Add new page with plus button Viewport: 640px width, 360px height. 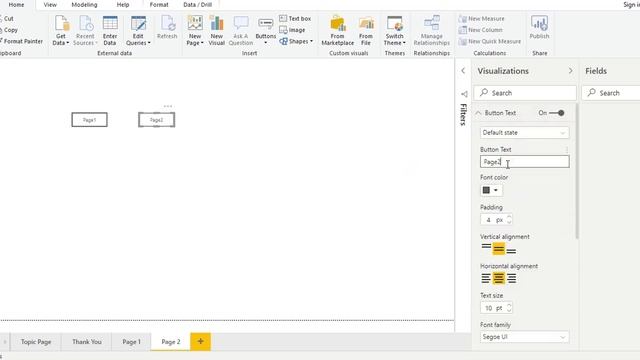pyautogui.click(x=200, y=342)
